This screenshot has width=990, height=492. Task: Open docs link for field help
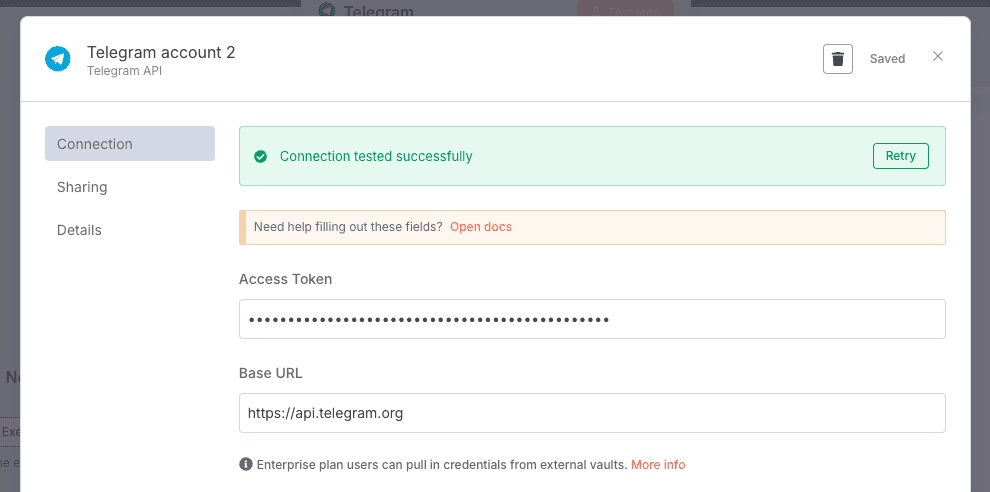tap(480, 227)
